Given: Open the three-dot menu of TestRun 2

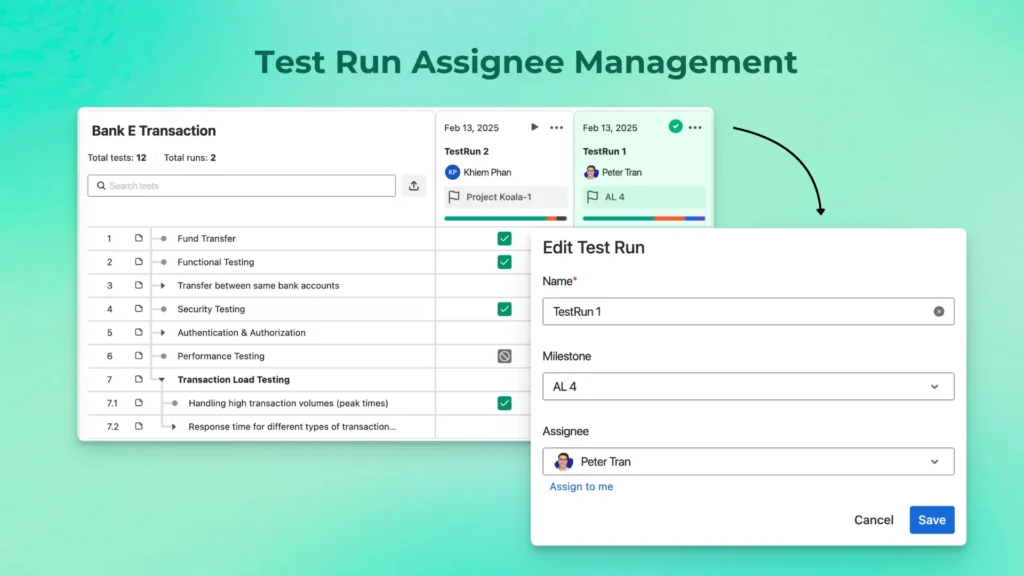Looking at the screenshot, I should click(556, 127).
